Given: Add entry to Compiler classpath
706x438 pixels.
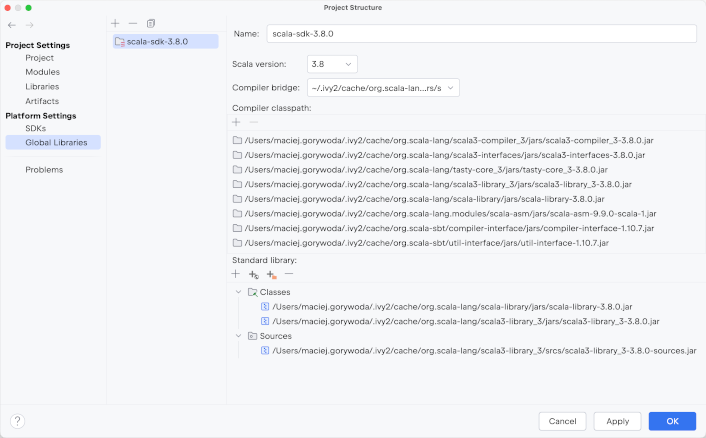Looking at the screenshot, I should [236, 122].
